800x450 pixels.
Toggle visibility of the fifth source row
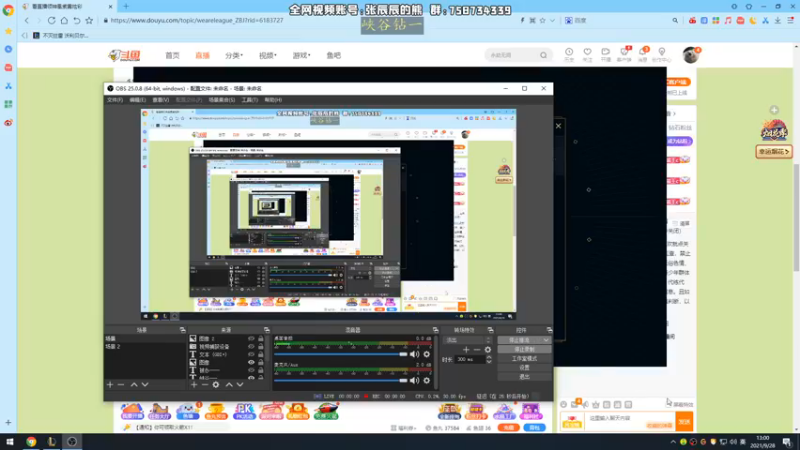click(251, 370)
